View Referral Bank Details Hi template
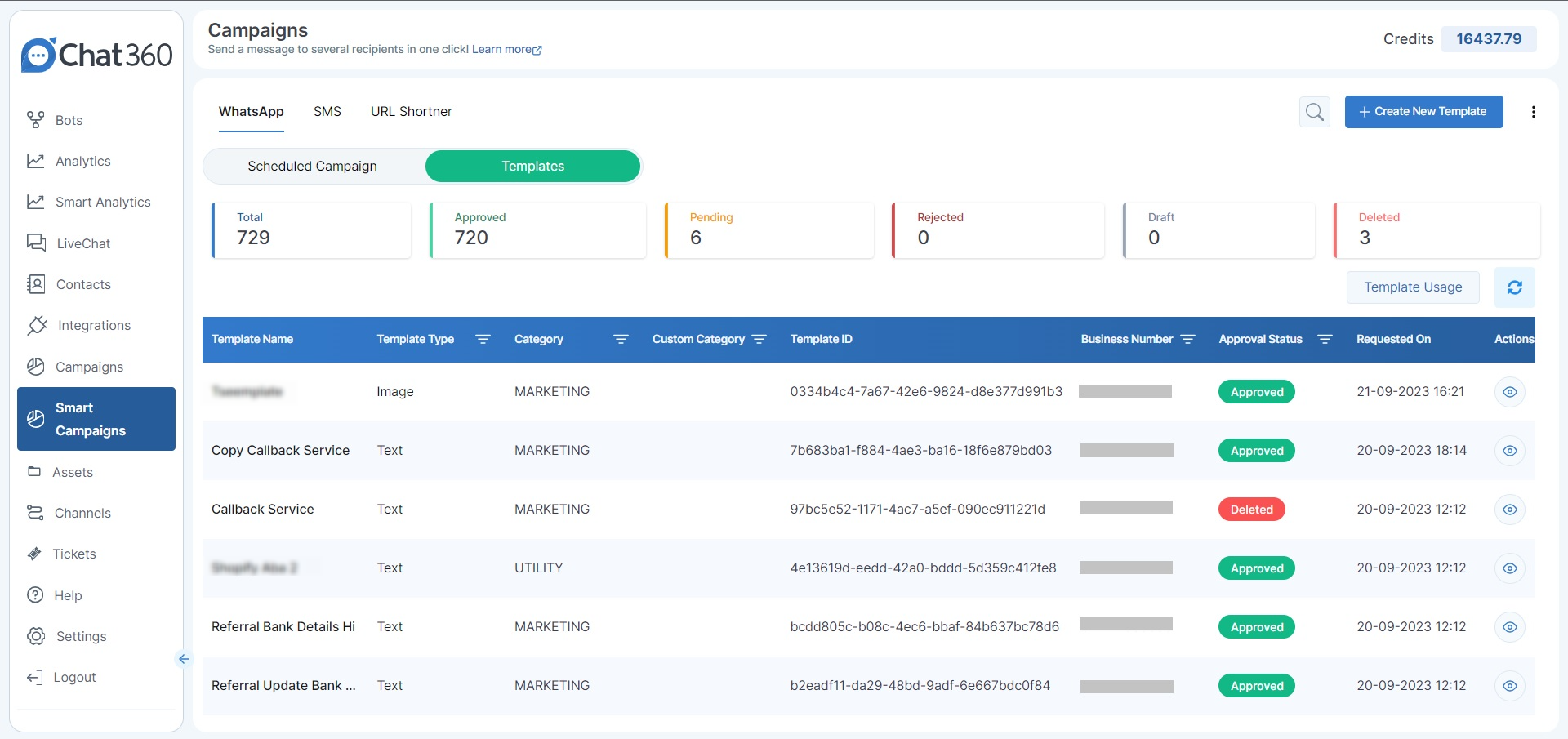The width and height of the screenshot is (1568, 739). [x=1510, y=627]
